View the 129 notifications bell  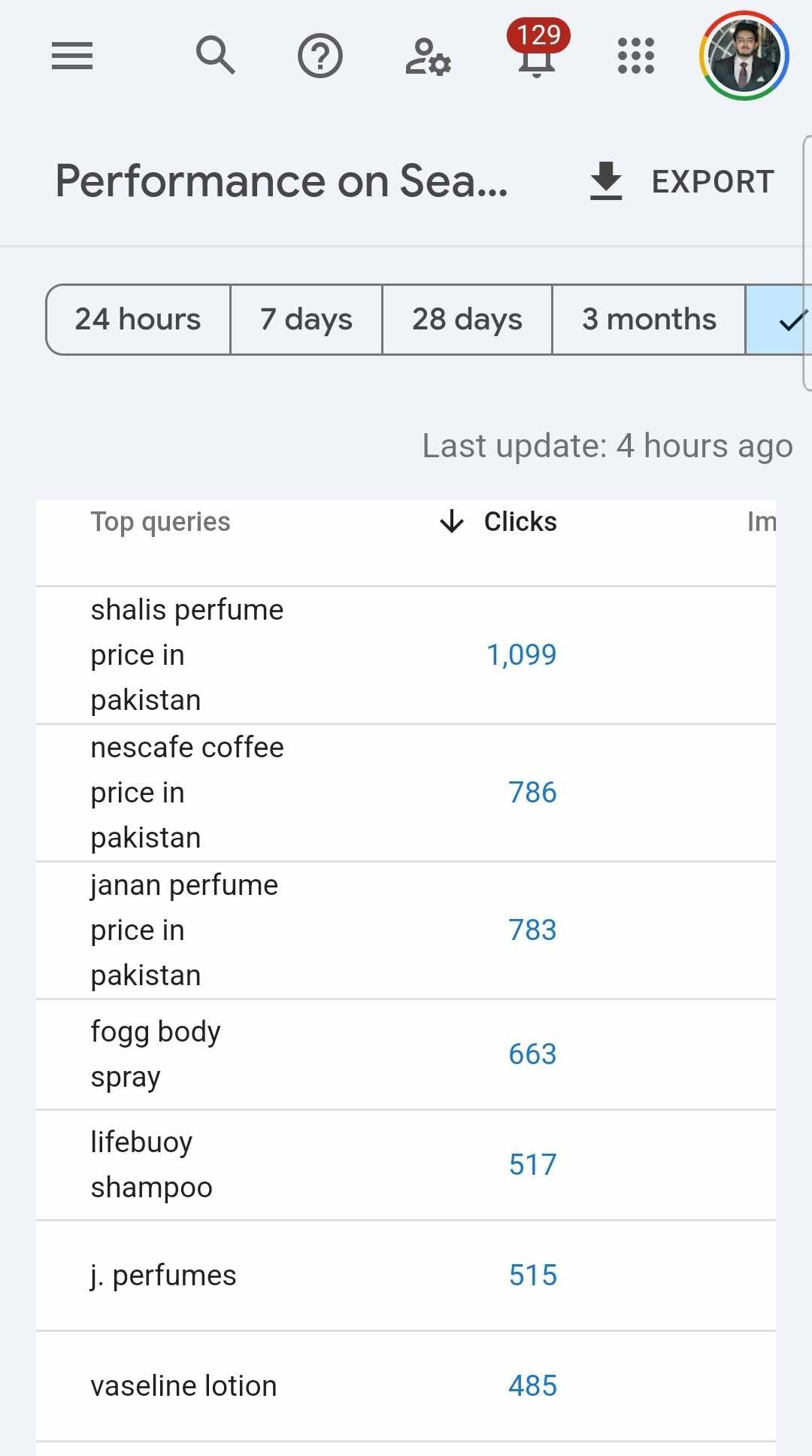coord(537,53)
